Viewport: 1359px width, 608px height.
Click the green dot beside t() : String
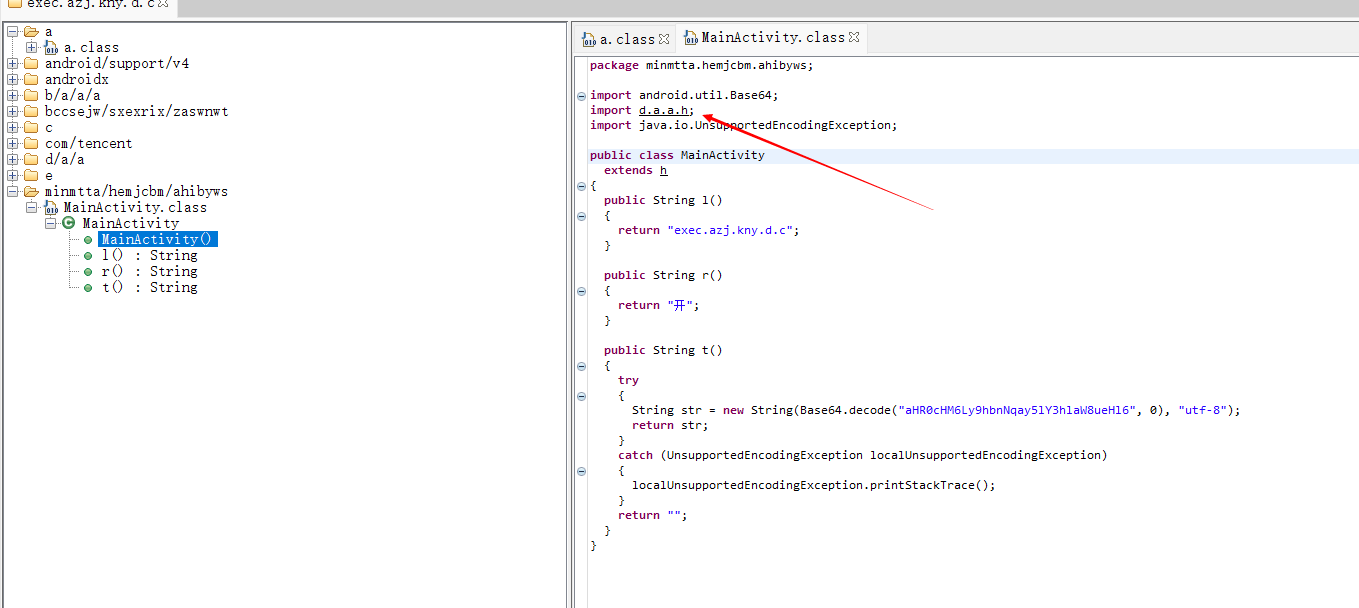[88, 288]
